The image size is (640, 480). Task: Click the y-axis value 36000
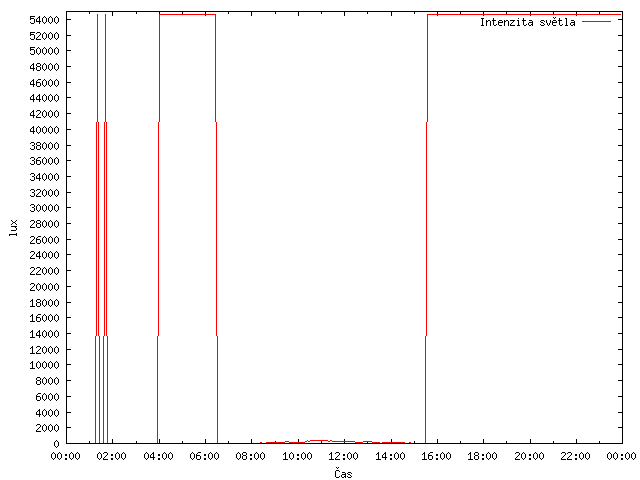pyautogui.click(x=44, y=161)
